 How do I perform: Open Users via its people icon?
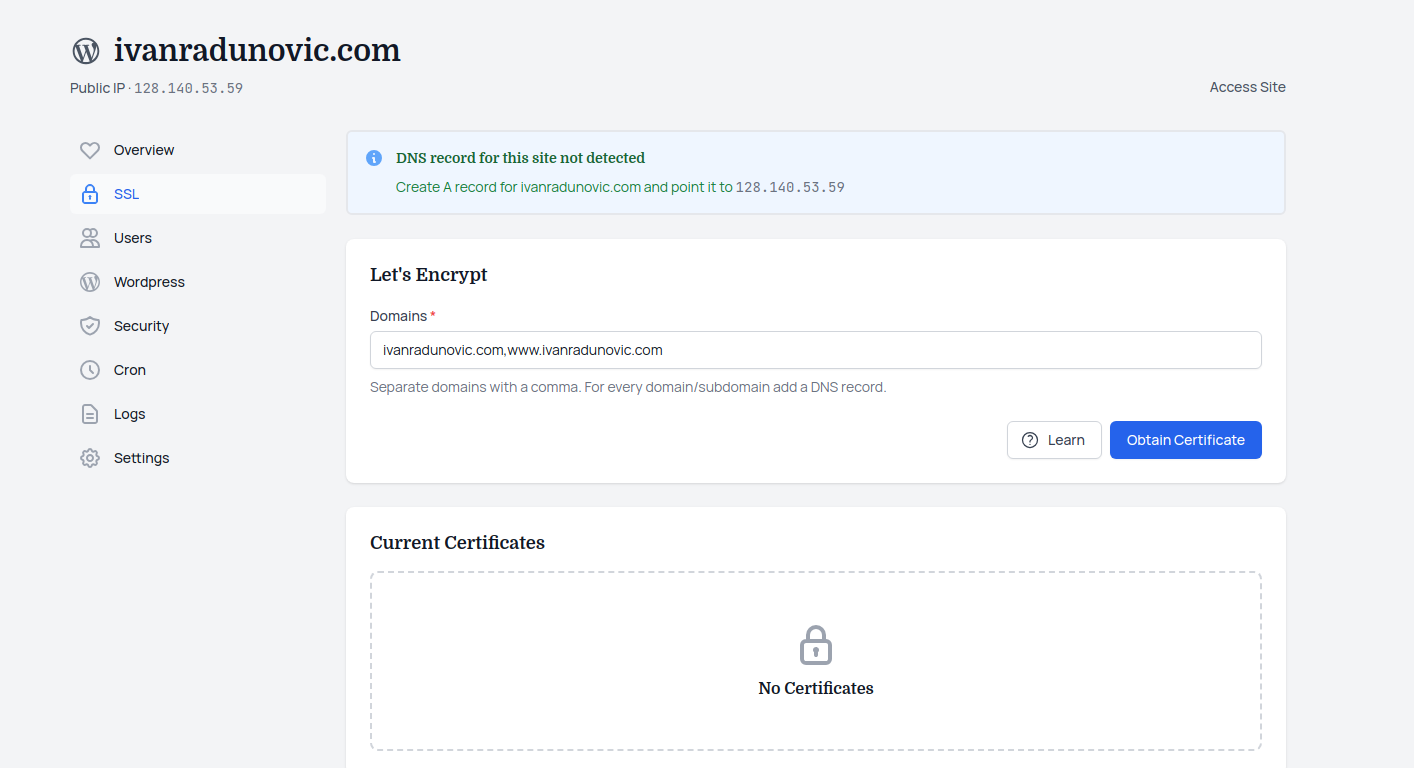click(x=90, y=238)
